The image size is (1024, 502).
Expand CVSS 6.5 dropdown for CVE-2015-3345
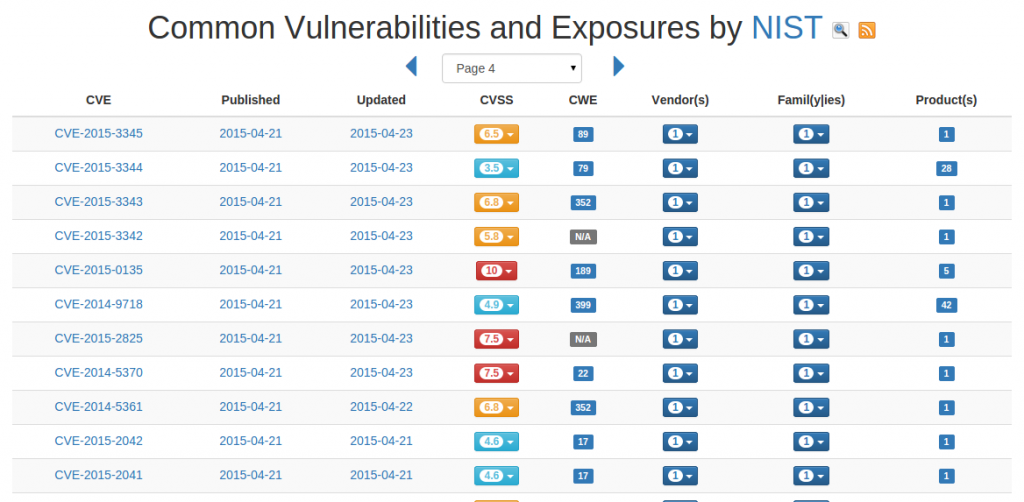point(496,134)
